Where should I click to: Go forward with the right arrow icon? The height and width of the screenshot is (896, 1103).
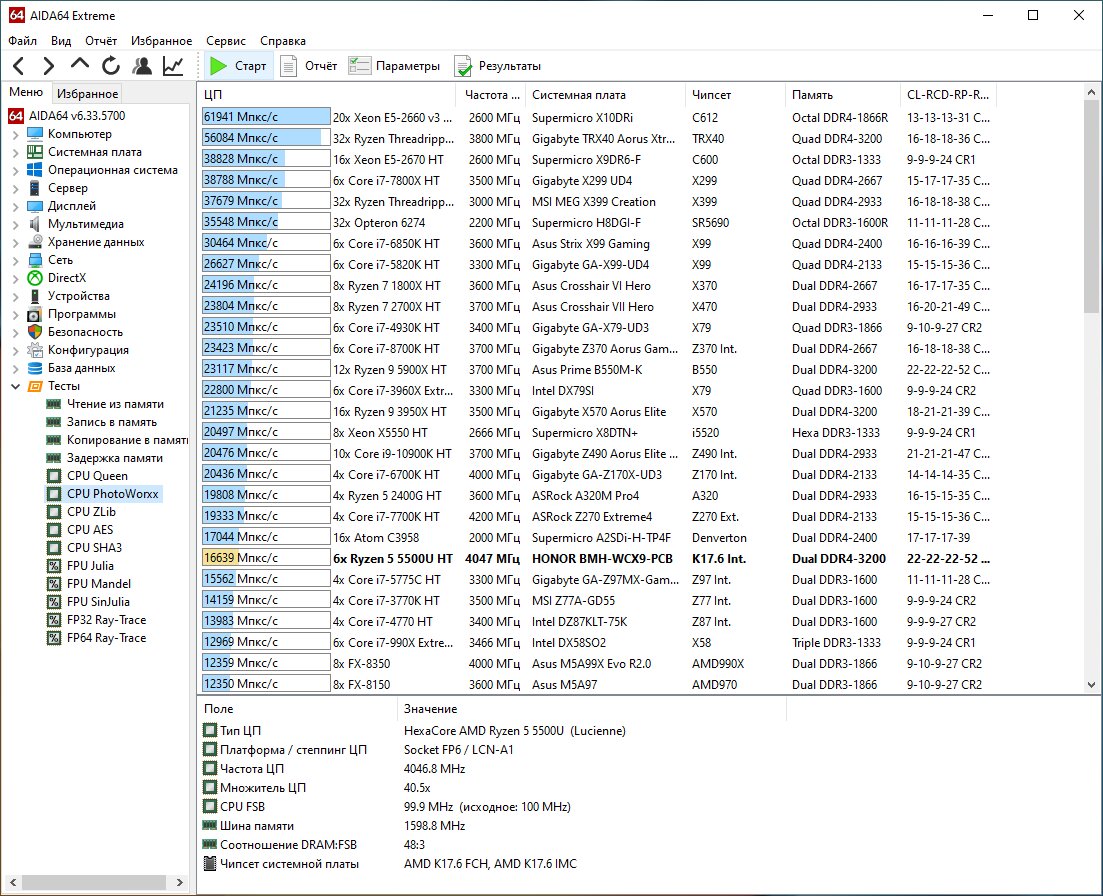[x=49, y=66]
